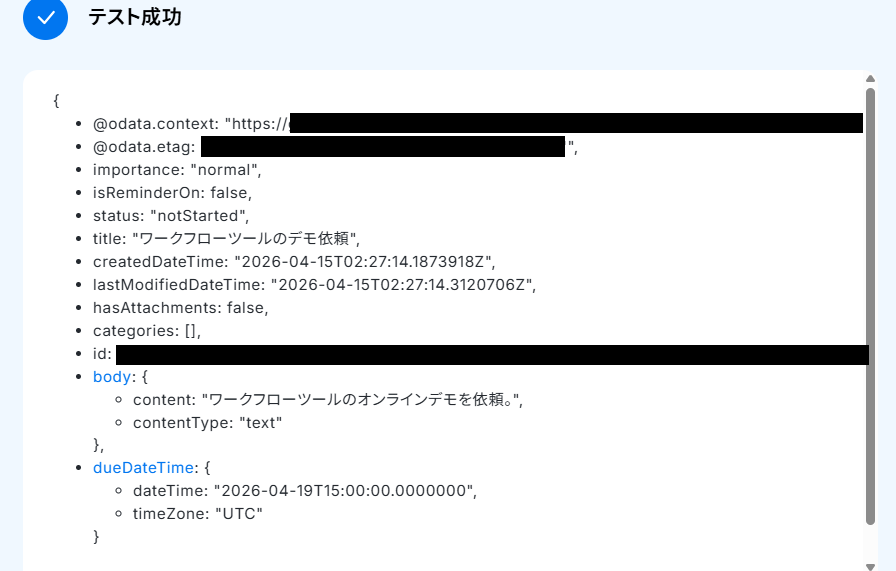The height and width of the screenshot is (571, 896).
Task: Click the vertical scrollbar thumb
Action: click(x=870, y=300)
